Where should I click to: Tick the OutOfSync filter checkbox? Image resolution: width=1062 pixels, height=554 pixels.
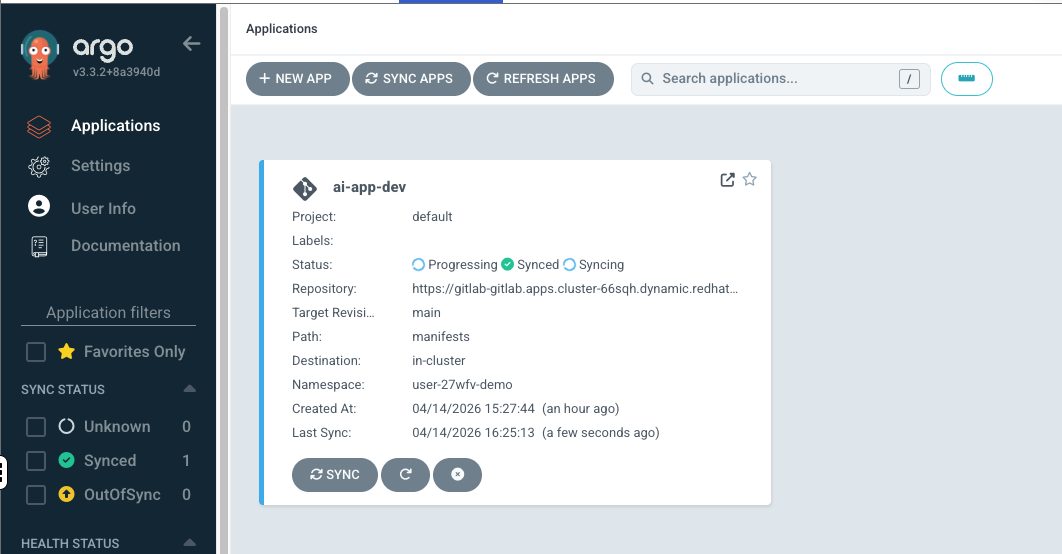[36, 495]
